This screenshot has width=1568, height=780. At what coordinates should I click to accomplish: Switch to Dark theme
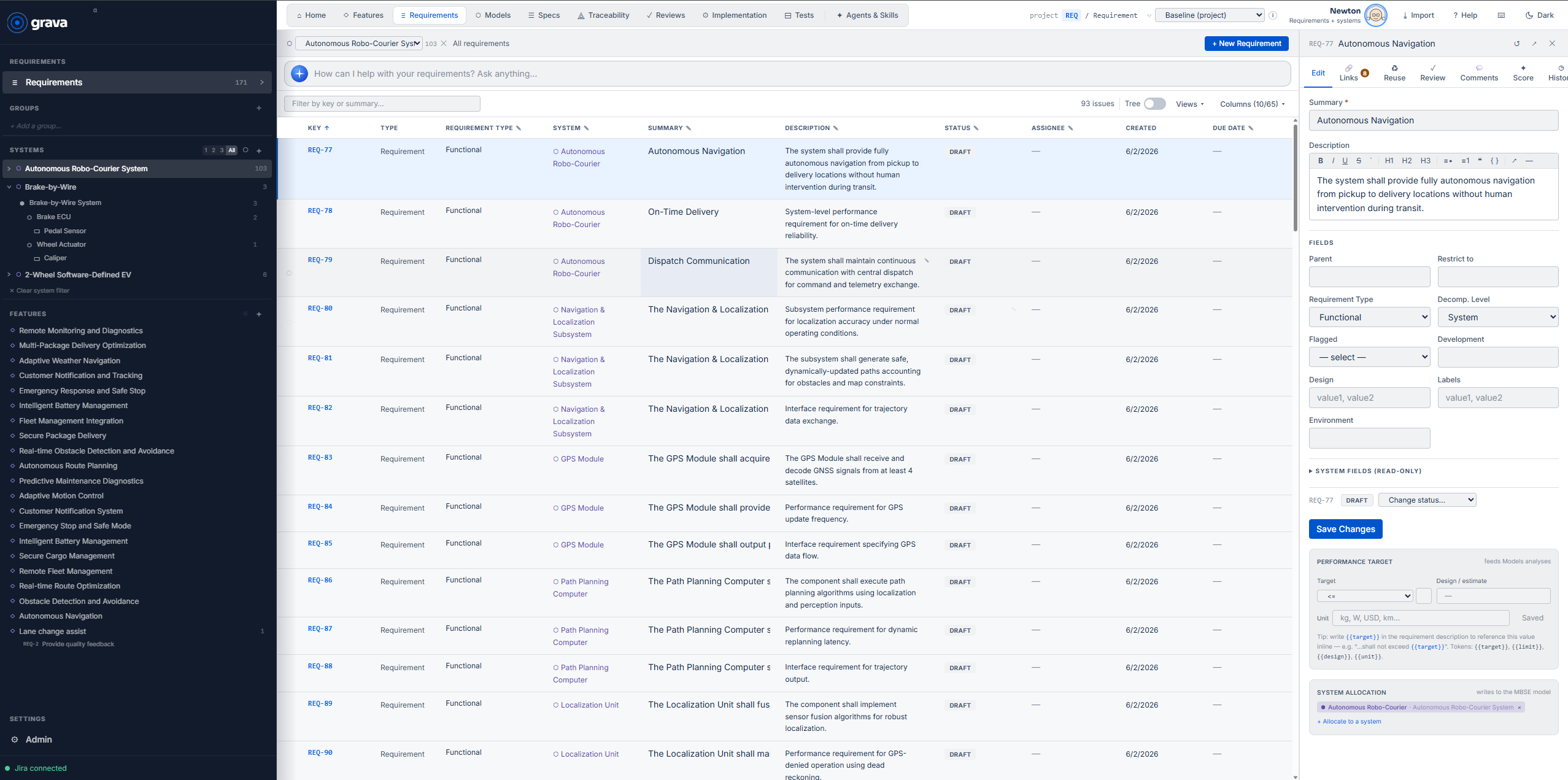click(x=1539, y=15)
